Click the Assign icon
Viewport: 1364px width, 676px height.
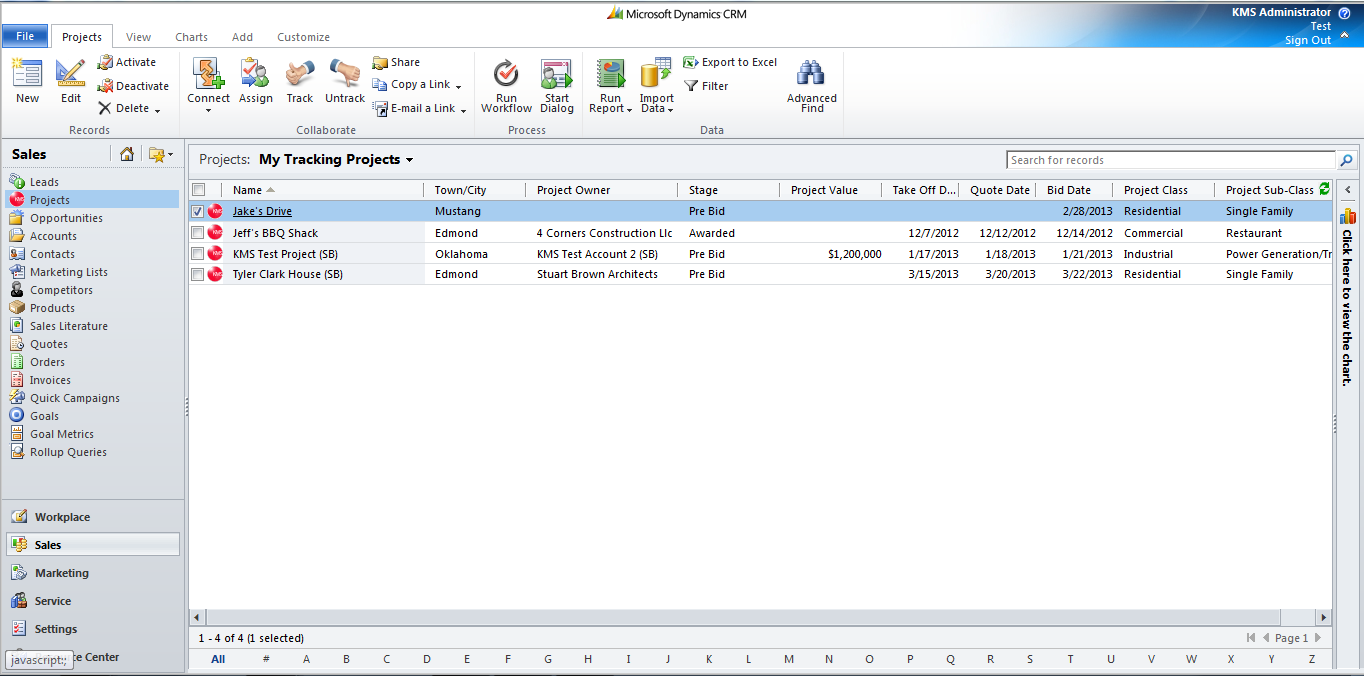coord(255,73)
